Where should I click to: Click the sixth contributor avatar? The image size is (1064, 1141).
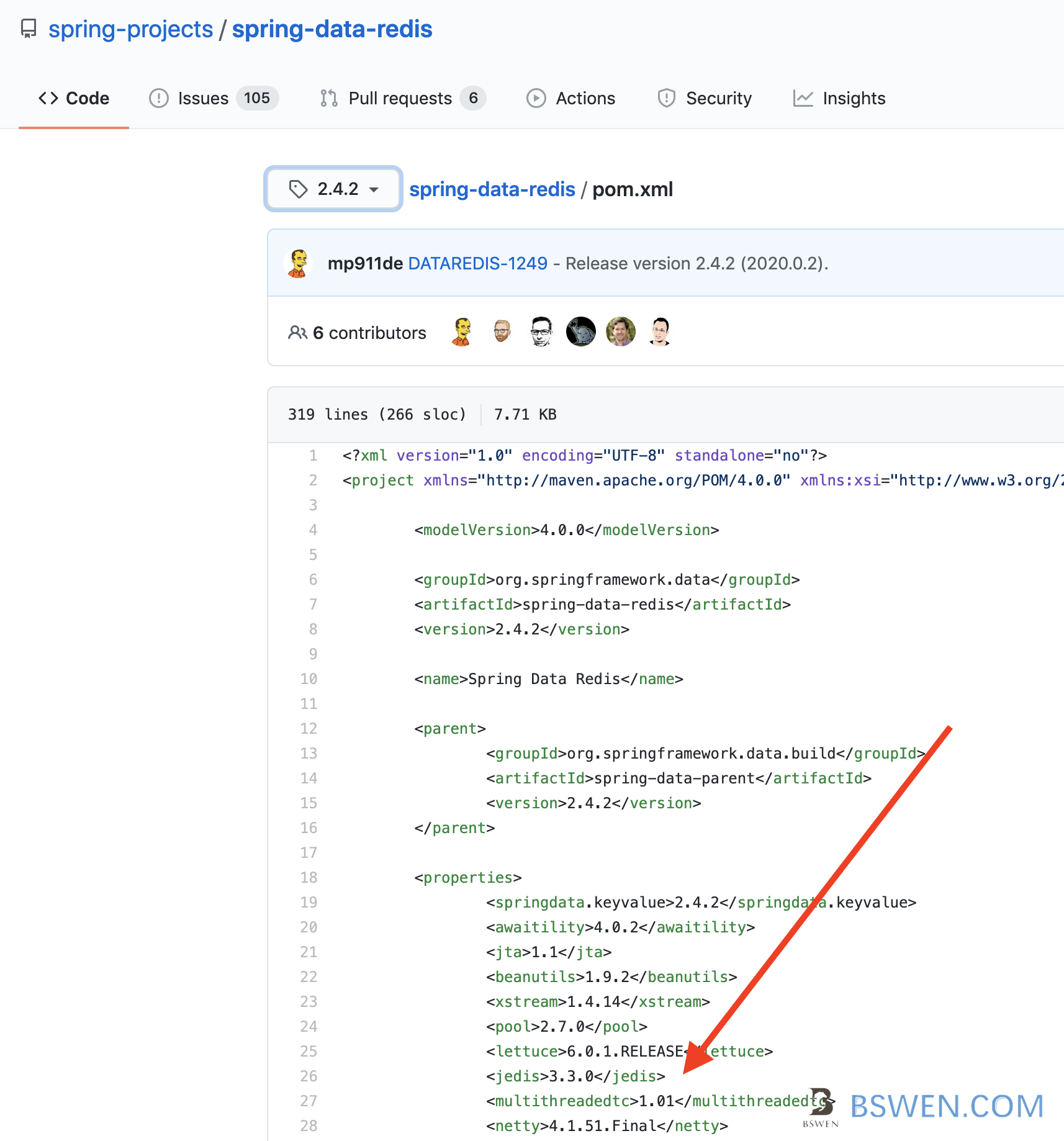660,331
